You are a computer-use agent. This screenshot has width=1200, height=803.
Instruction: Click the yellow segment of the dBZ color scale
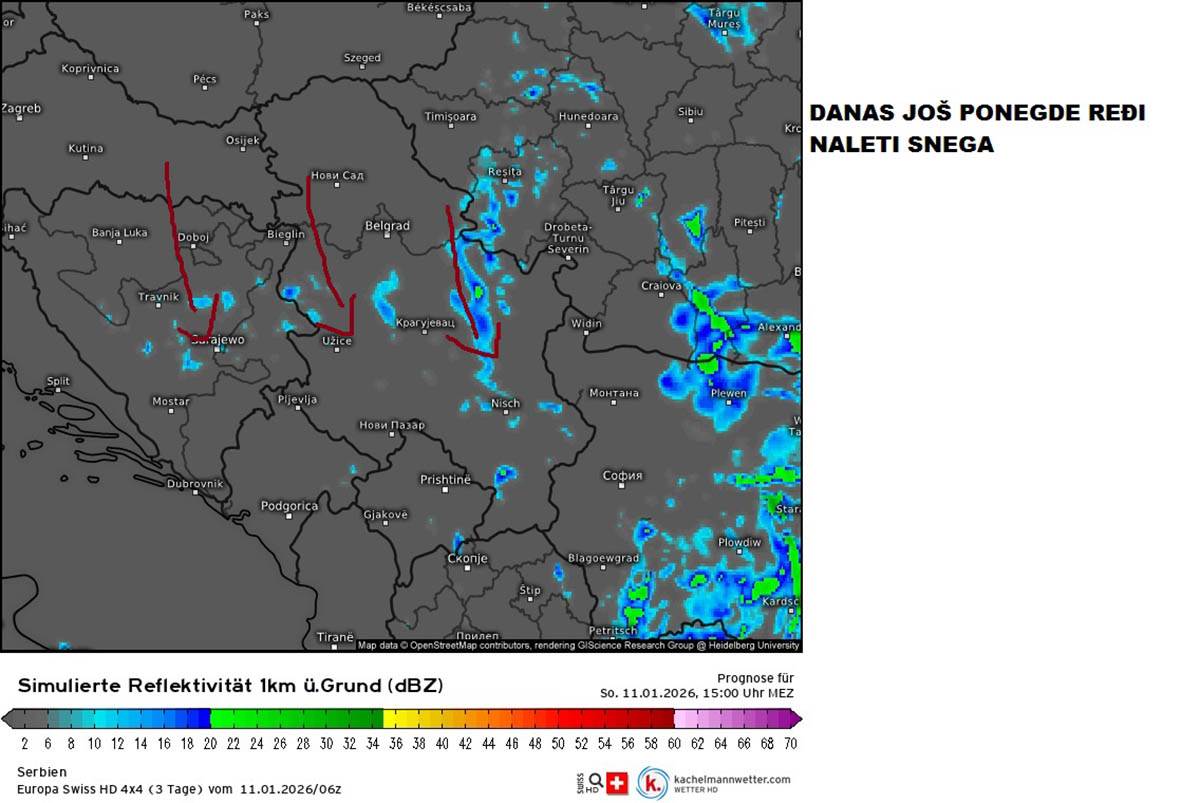[x=420, y=718]
